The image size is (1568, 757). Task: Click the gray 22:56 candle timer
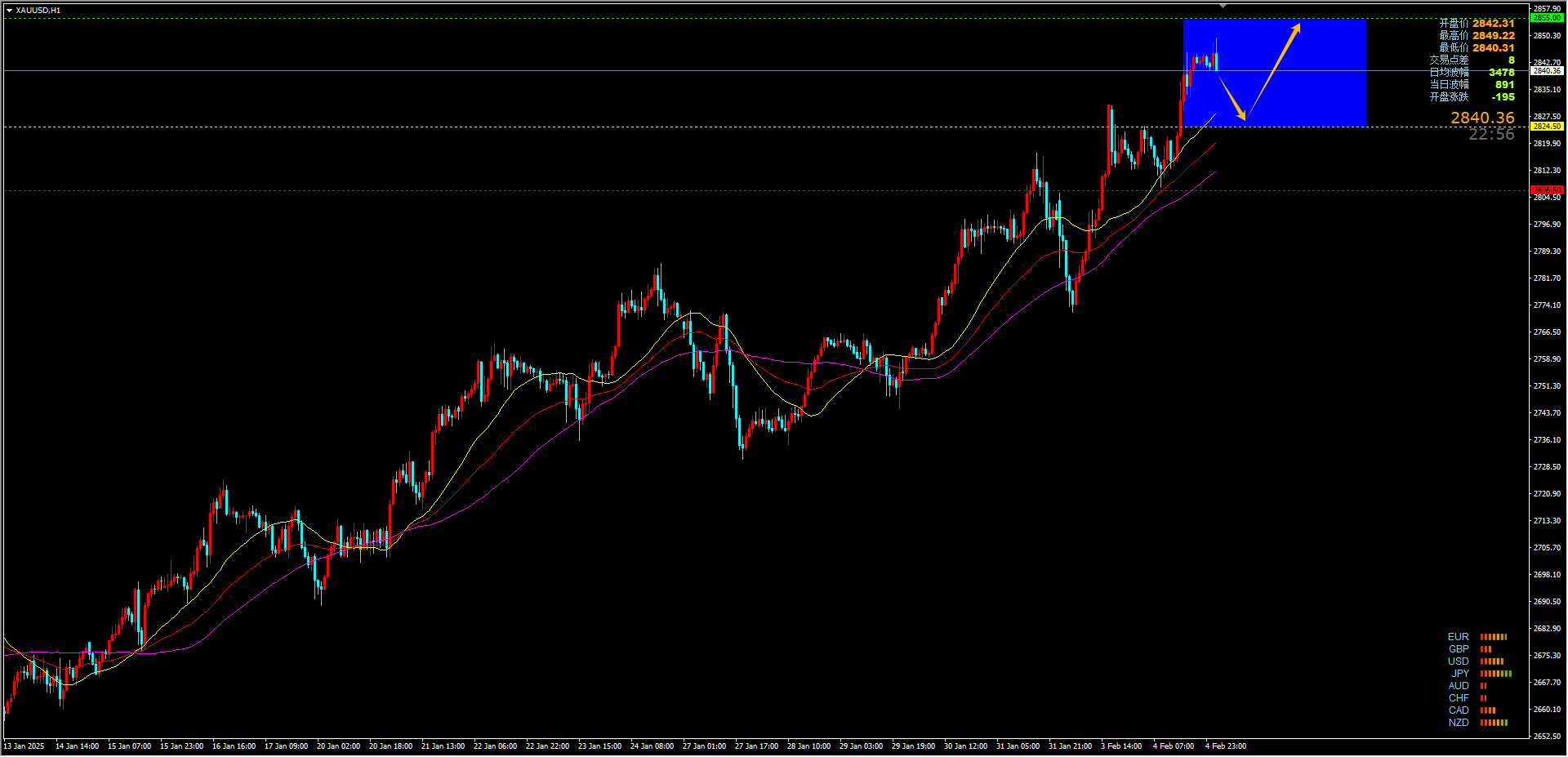coord(1491,135)
